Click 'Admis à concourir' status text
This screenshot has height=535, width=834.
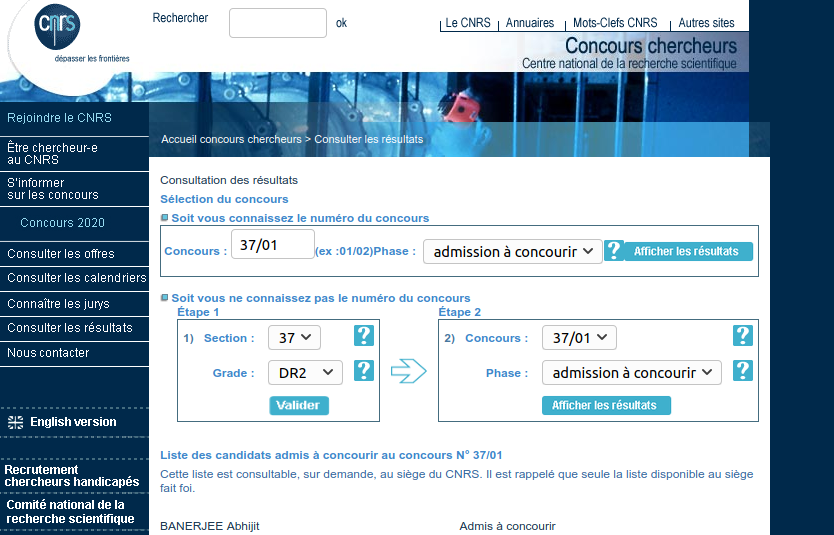point(507,526)
